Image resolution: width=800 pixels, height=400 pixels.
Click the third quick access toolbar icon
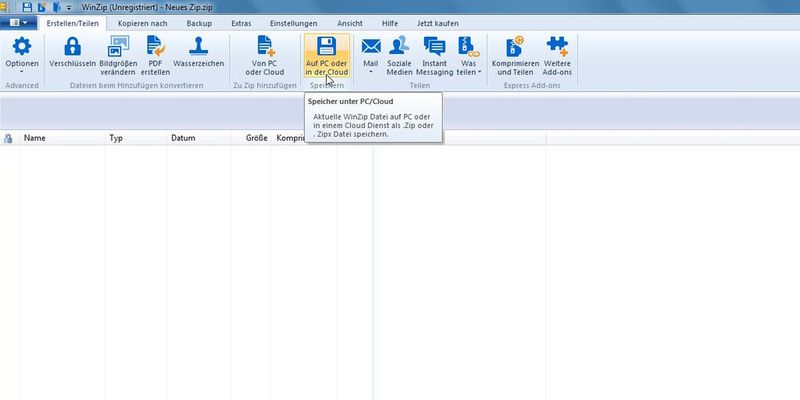click(x=56, y=8)
